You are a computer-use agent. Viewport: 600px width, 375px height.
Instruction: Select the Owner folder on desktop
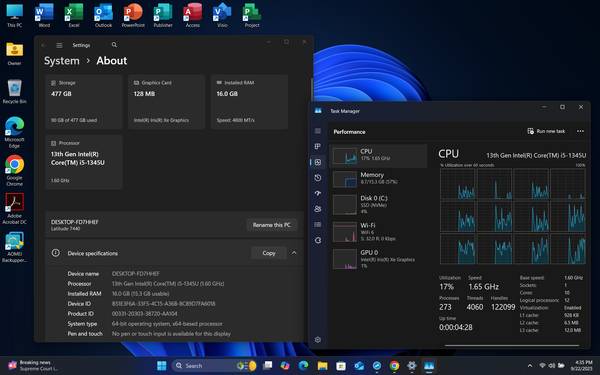click(x=15, y=54)
